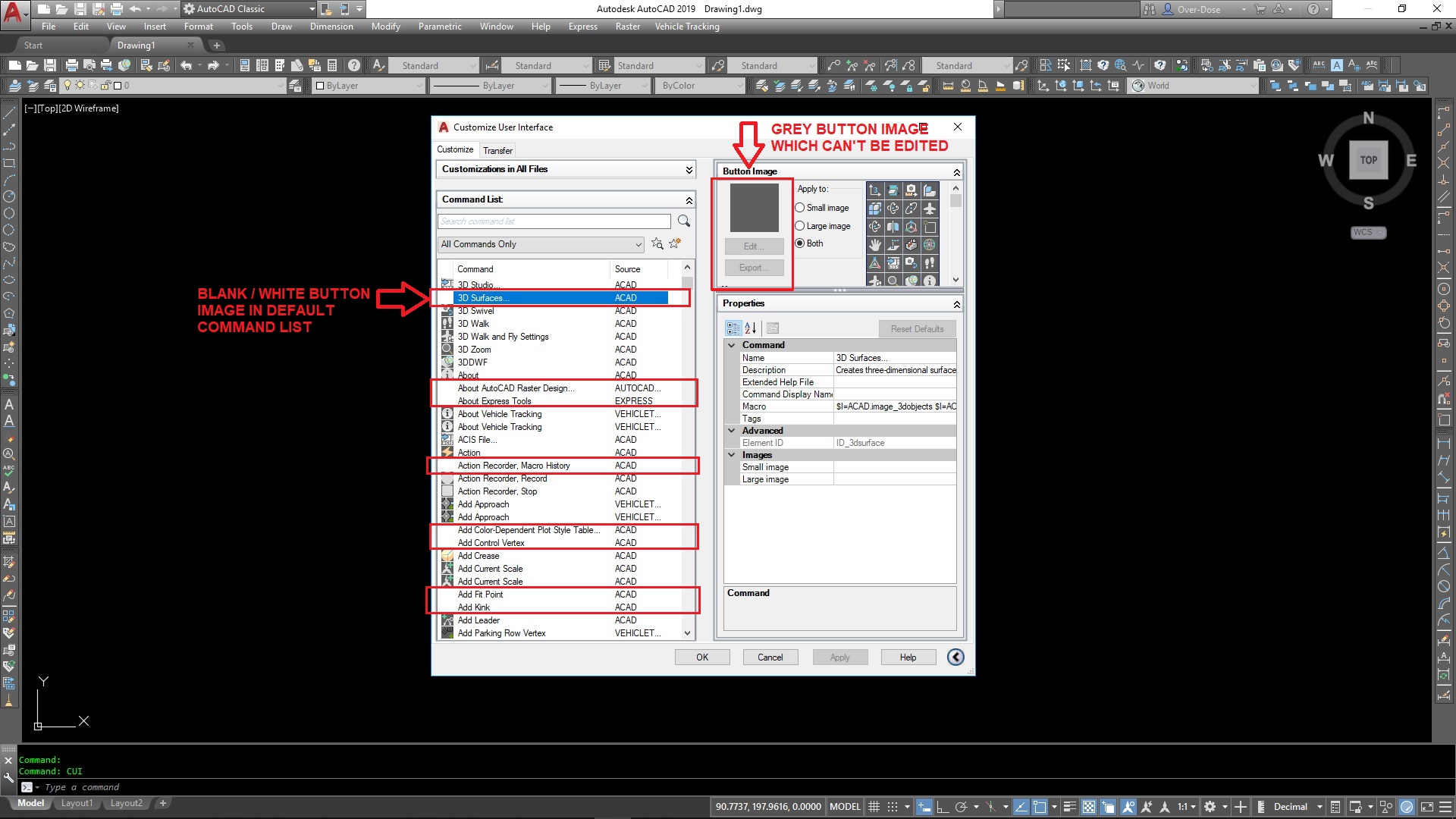Collapse the Button Image pane

coord(956,172)
